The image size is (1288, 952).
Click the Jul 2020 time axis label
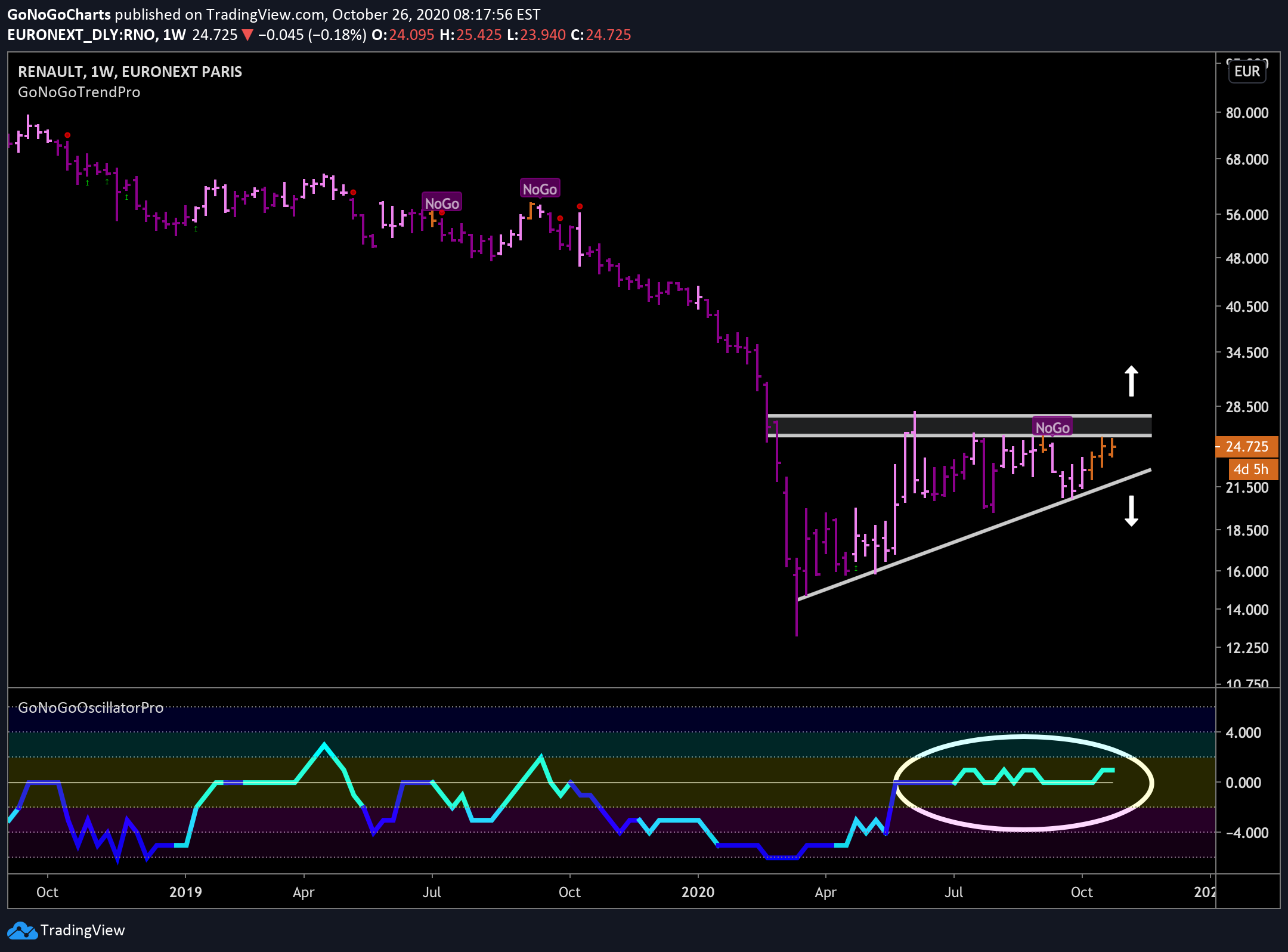pos(953,892)
